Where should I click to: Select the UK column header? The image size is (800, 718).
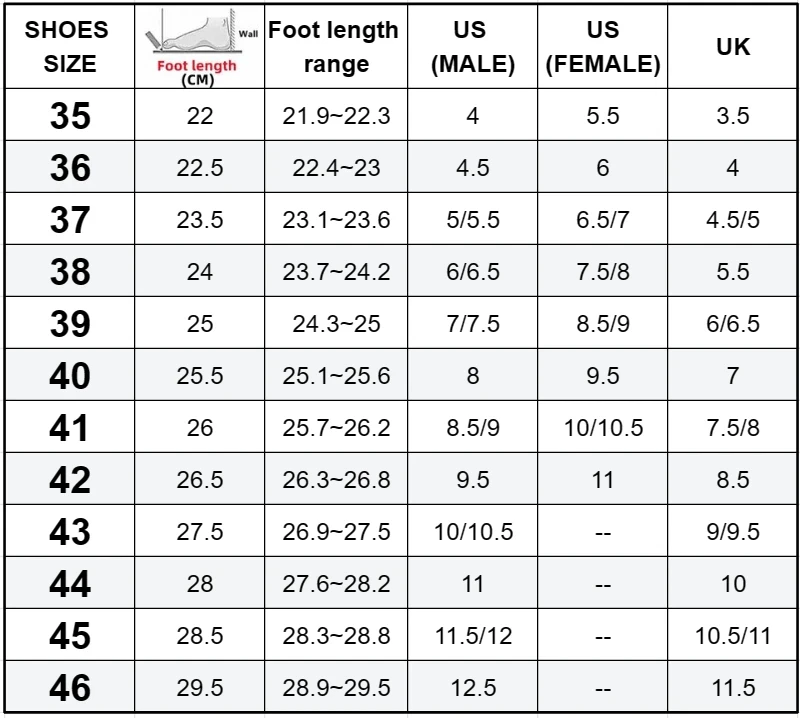[x=733, y=47]
